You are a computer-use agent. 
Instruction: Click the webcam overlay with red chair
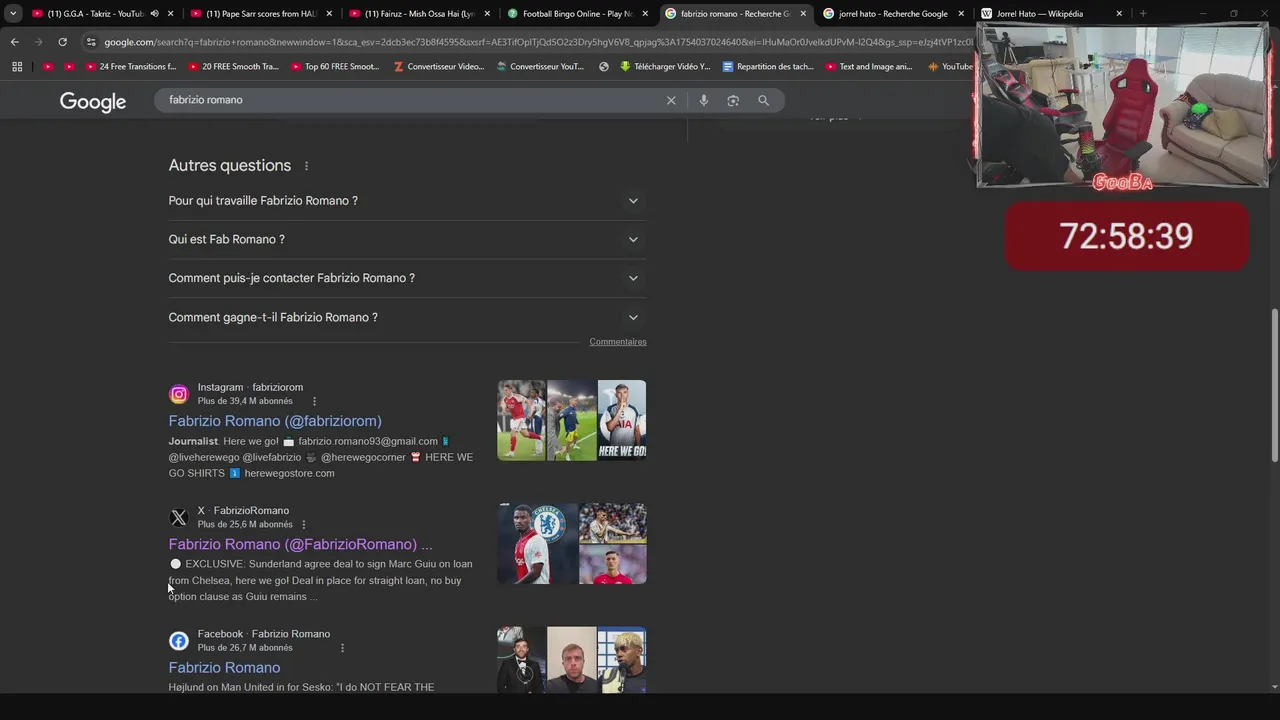[1122, 106]
